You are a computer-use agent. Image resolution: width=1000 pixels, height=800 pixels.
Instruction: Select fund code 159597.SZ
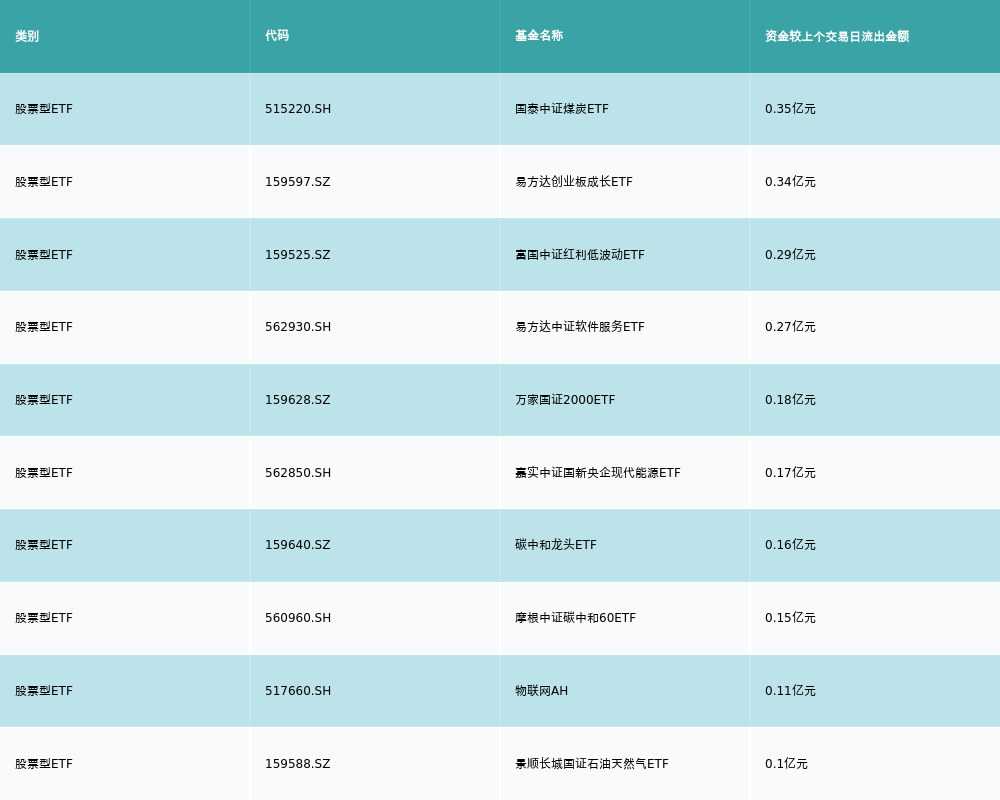coord(298,182)
